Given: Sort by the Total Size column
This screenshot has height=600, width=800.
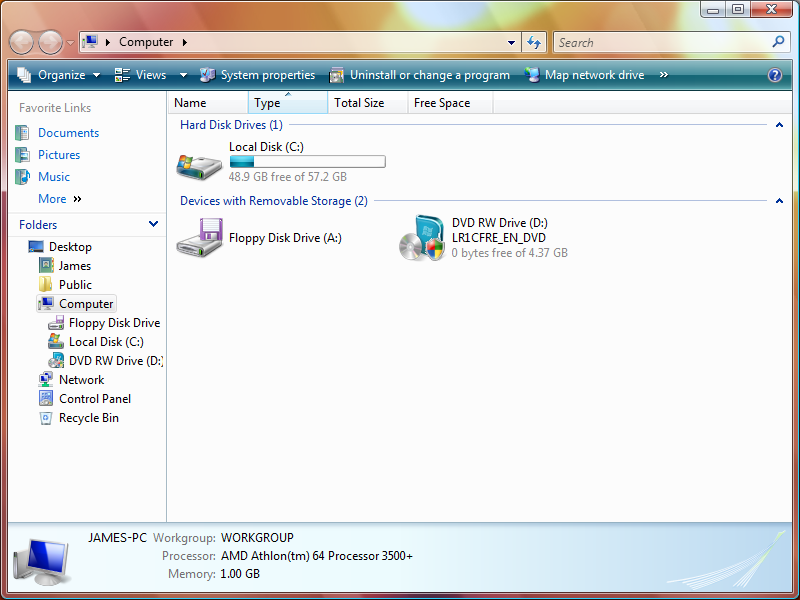Looking at the screenshot, I should pyautogui.click(x=368, y=103).
